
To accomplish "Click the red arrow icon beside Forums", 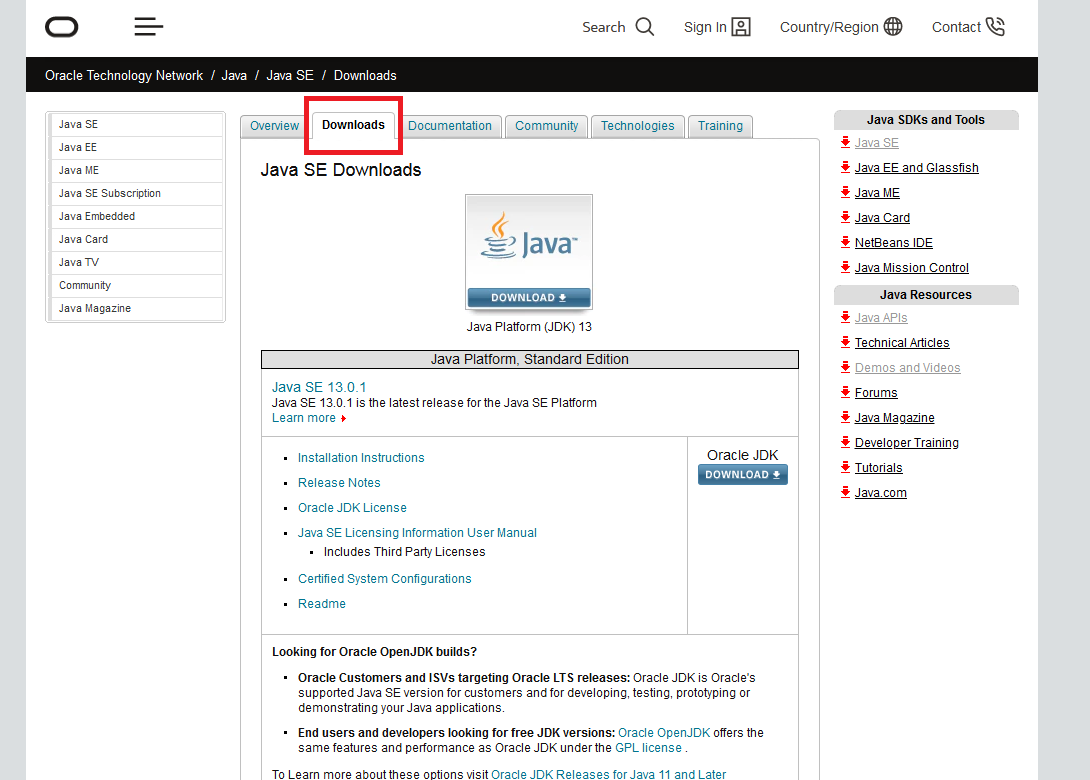I will coord(845,392).
